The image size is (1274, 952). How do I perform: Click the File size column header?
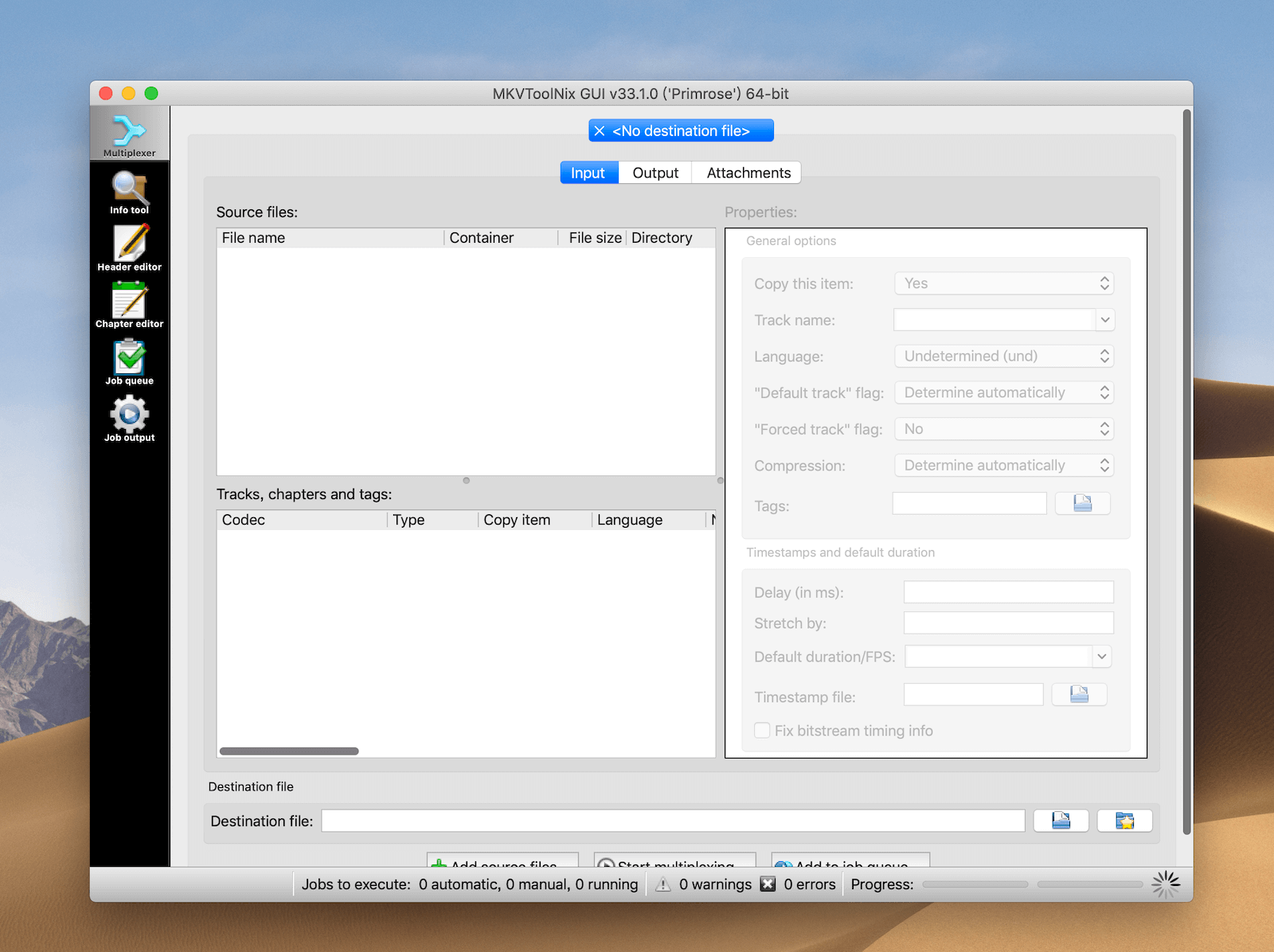pos(592,238)
